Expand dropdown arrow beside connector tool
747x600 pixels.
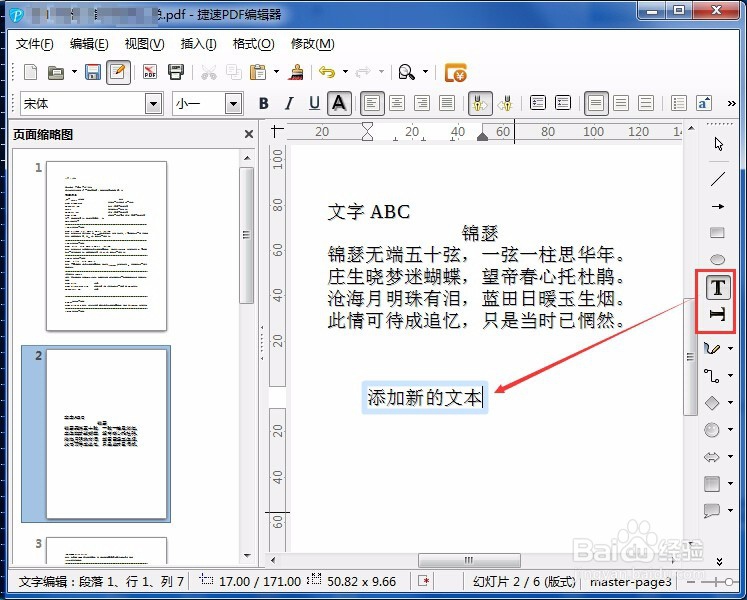tap(730, 376)
